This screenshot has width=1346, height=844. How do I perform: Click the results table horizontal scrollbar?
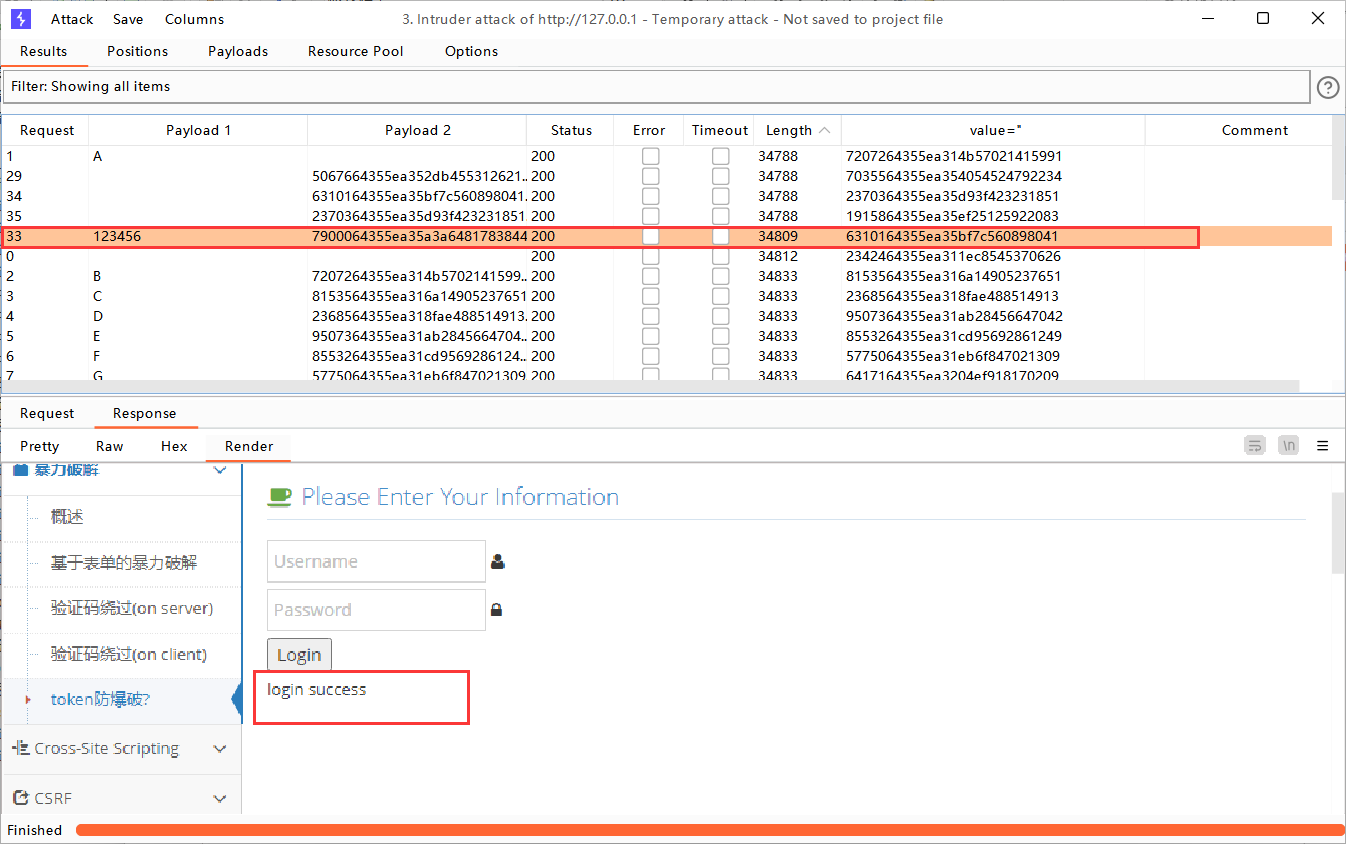click(650, 386)
